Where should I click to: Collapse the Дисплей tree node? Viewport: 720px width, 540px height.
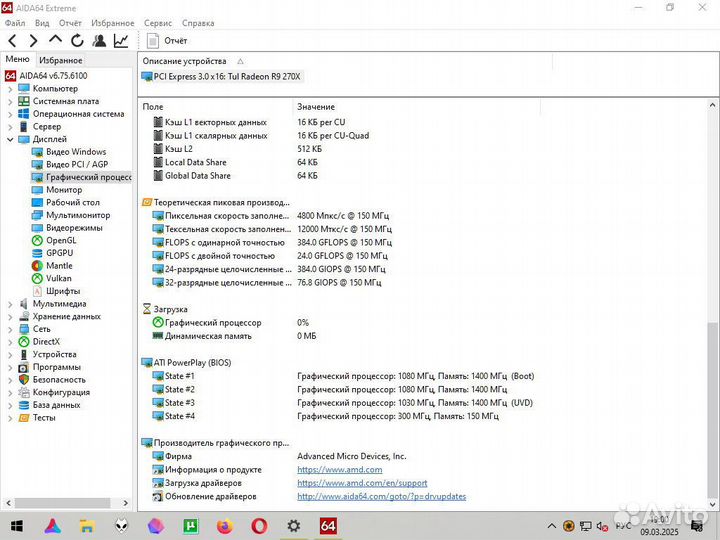point(10,140)
